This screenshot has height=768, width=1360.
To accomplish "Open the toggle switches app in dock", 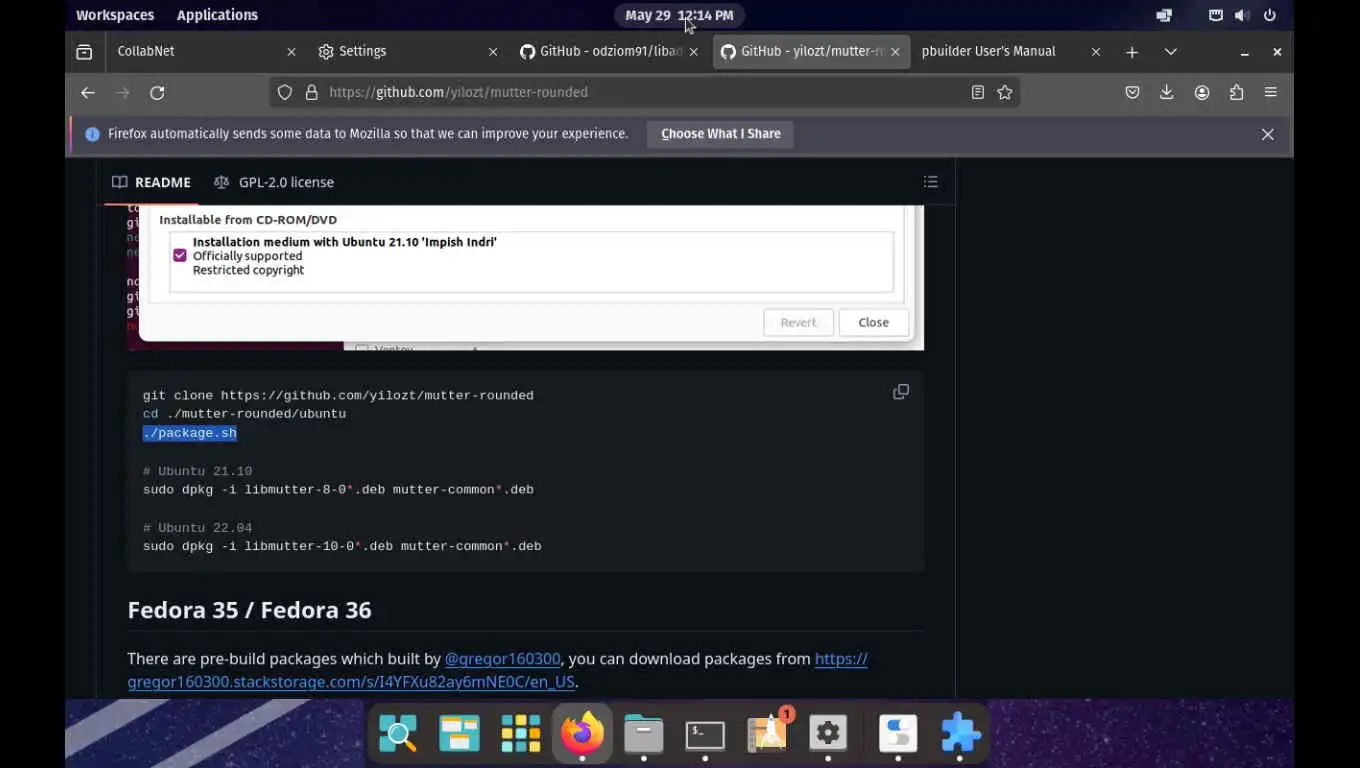I will click(x=898, y=734).
